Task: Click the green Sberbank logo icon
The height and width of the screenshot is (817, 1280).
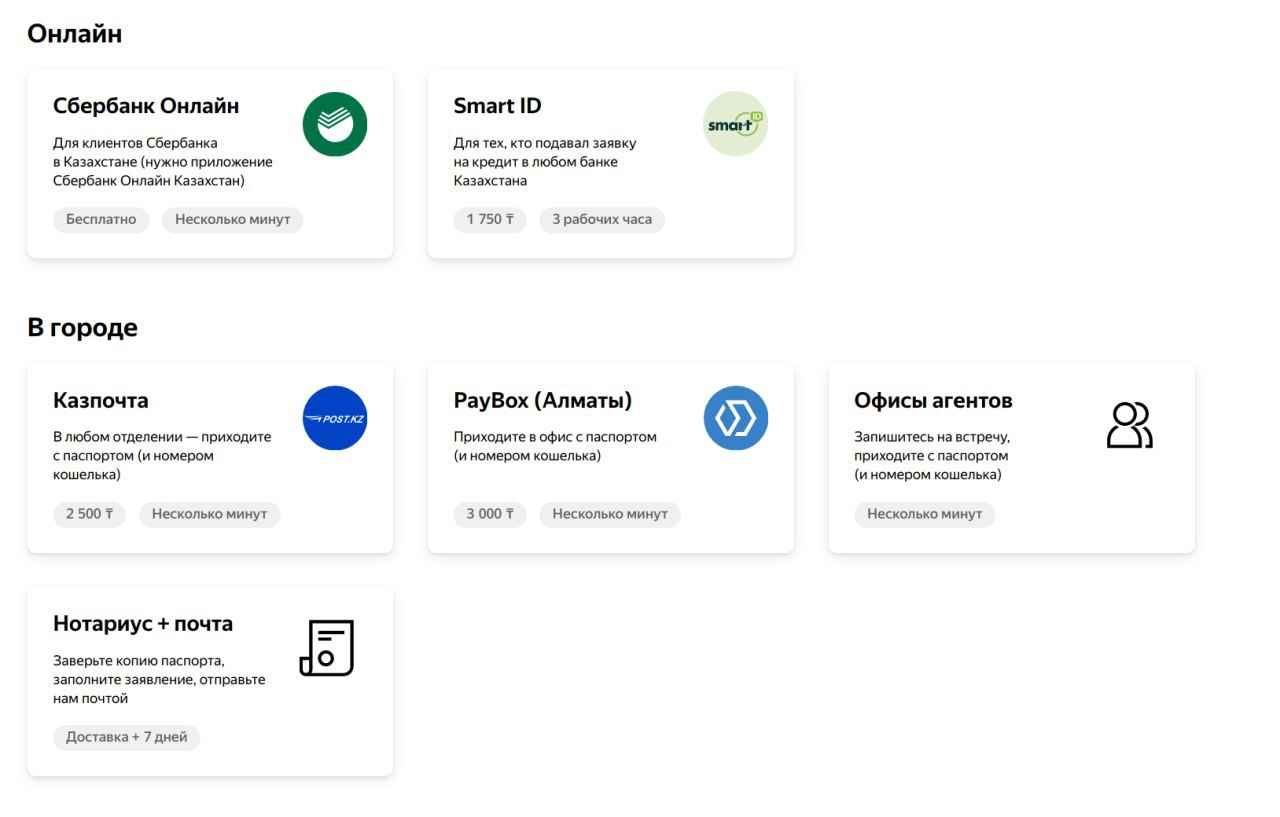Action: (x=335, y=124)
